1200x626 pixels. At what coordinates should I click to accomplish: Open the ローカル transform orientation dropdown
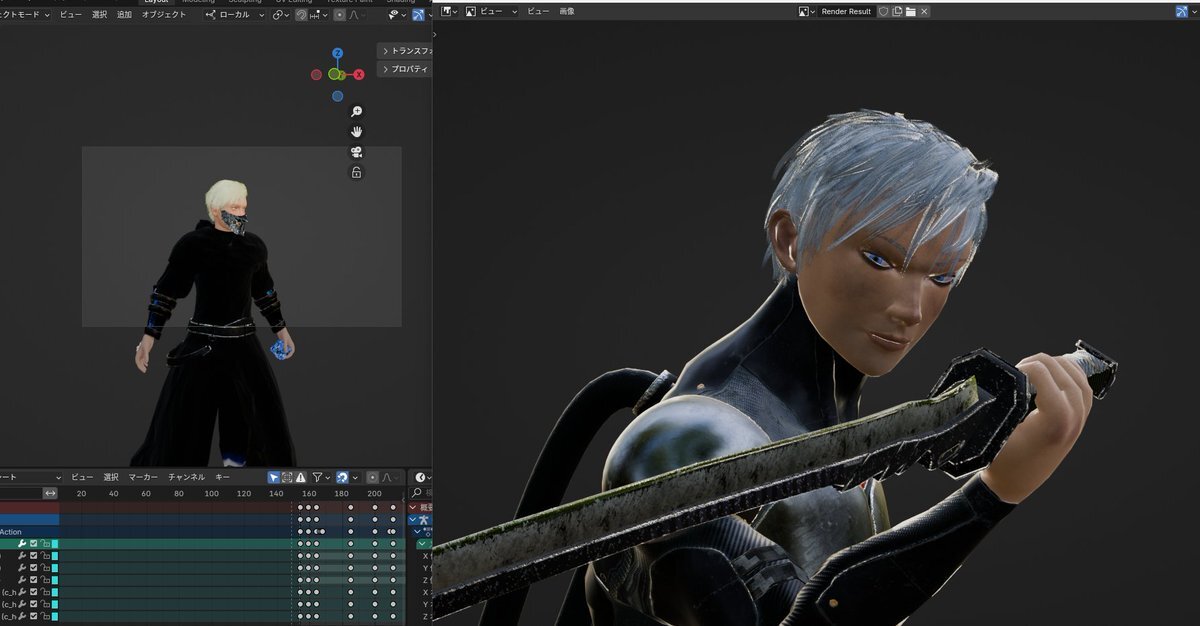point(235,15)
